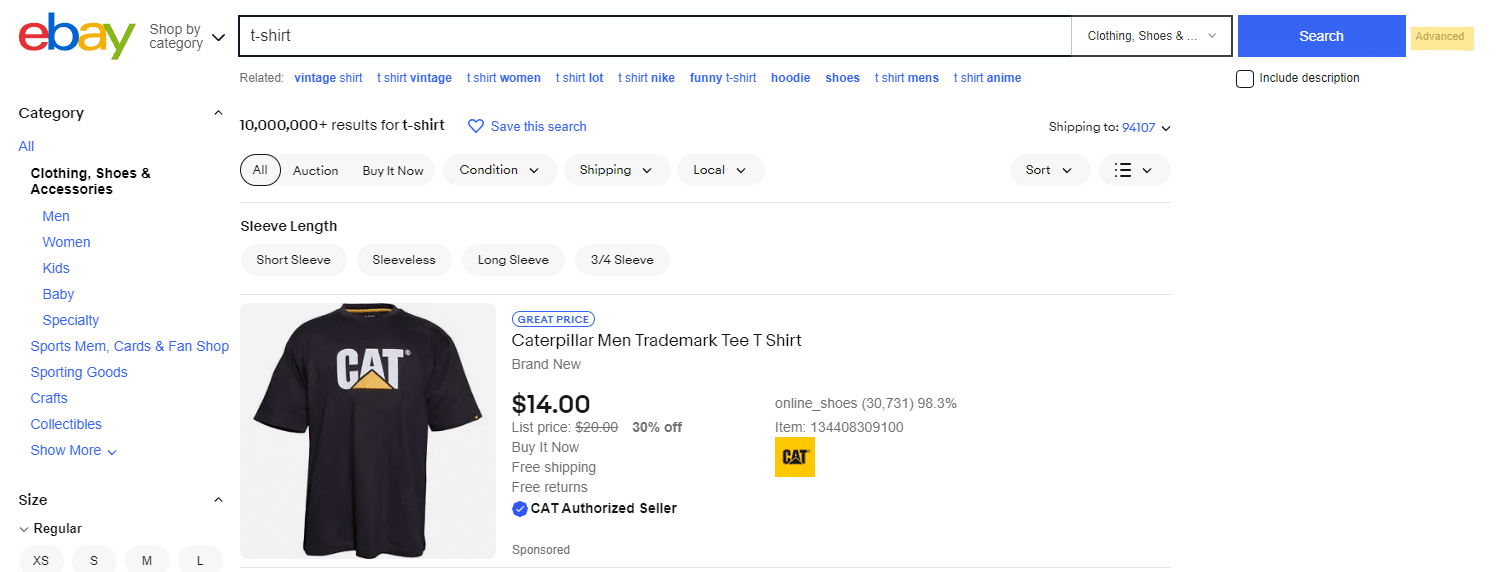Click the Save this search link
Viewport: 1505px width, 572px height.
click(x=538, y=127)
